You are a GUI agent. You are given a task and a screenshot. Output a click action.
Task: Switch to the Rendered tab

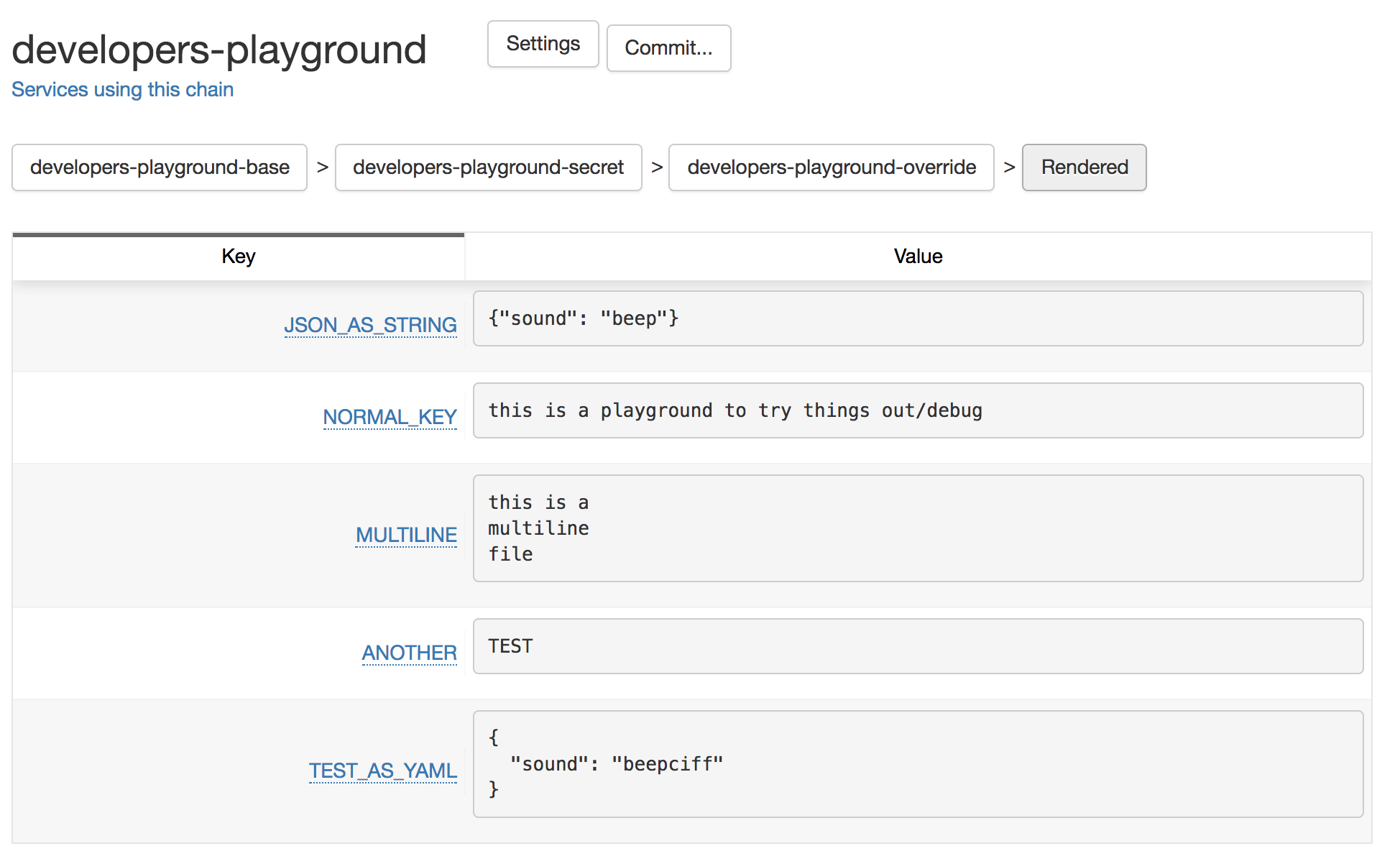click(1084, 167)
